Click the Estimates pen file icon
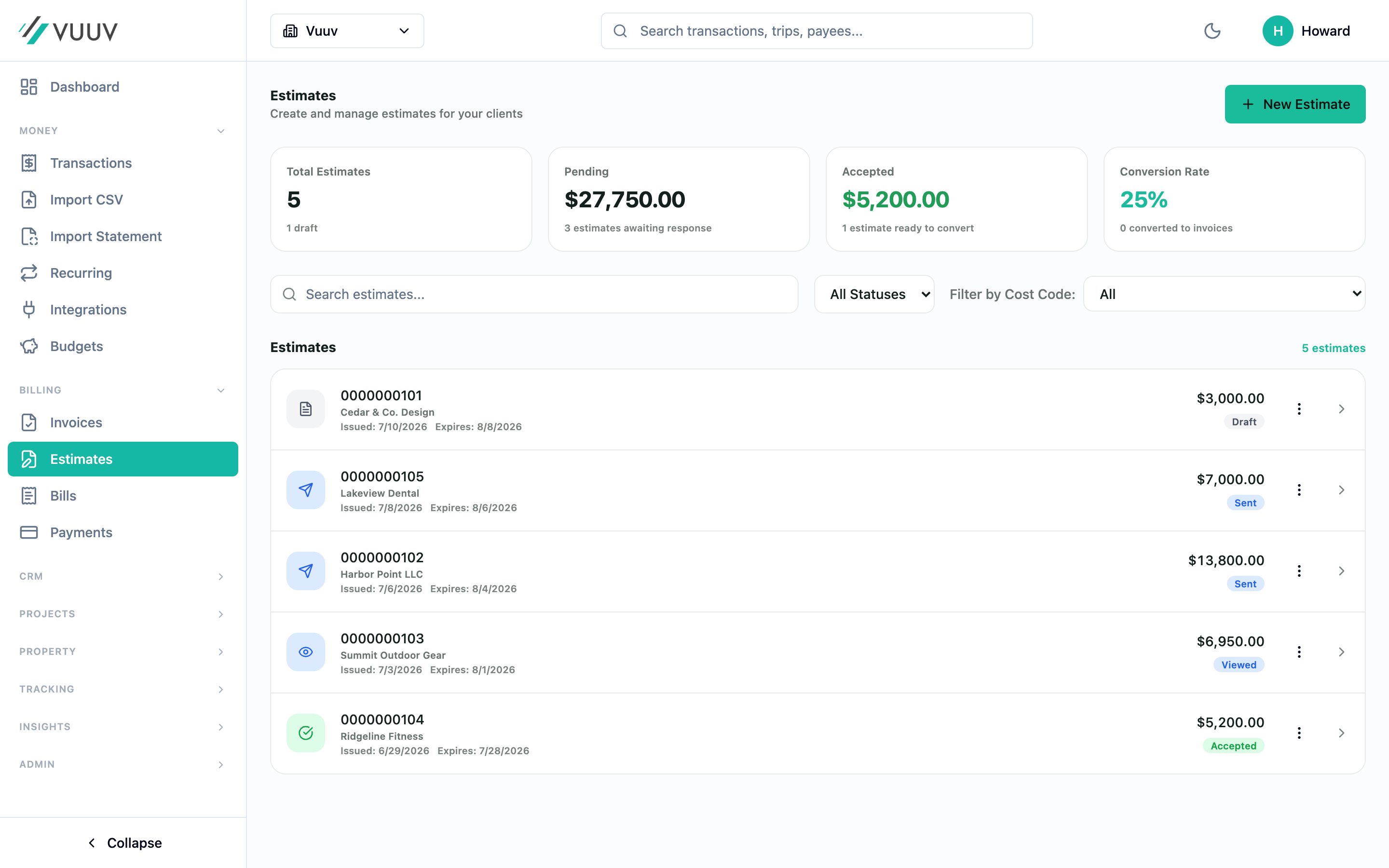 tap(29, 459)
